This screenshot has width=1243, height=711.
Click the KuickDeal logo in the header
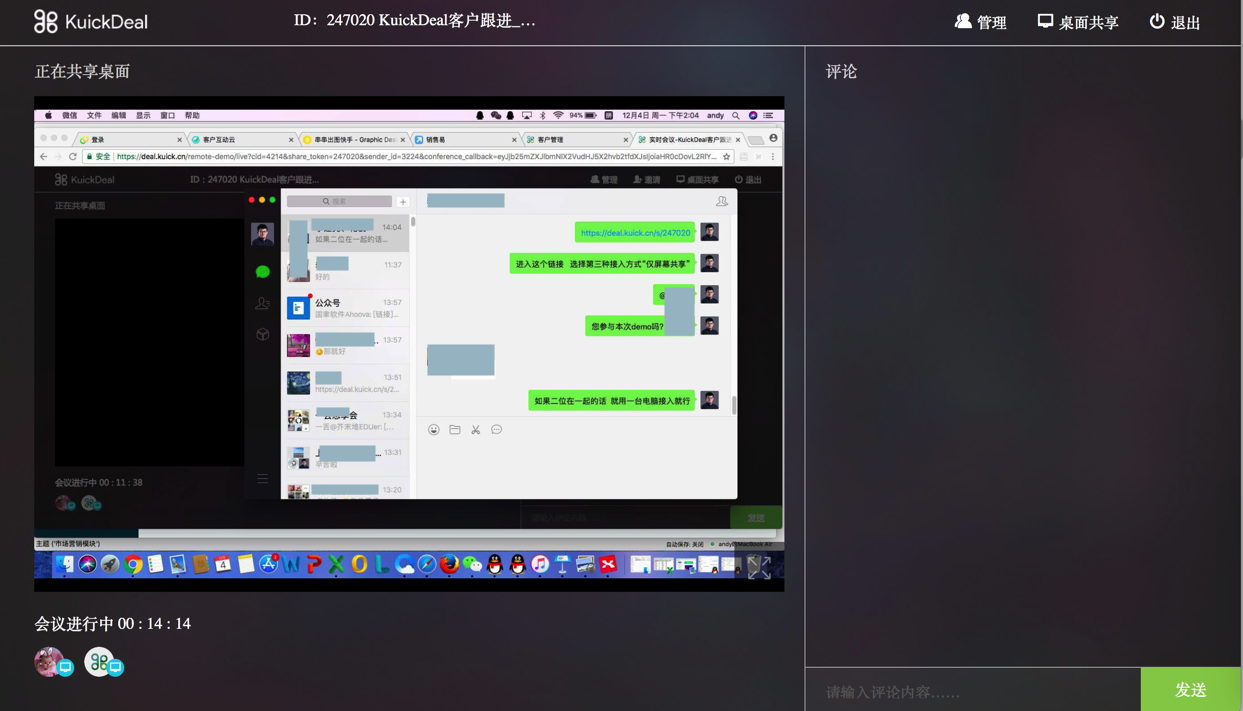click(90, 21)
